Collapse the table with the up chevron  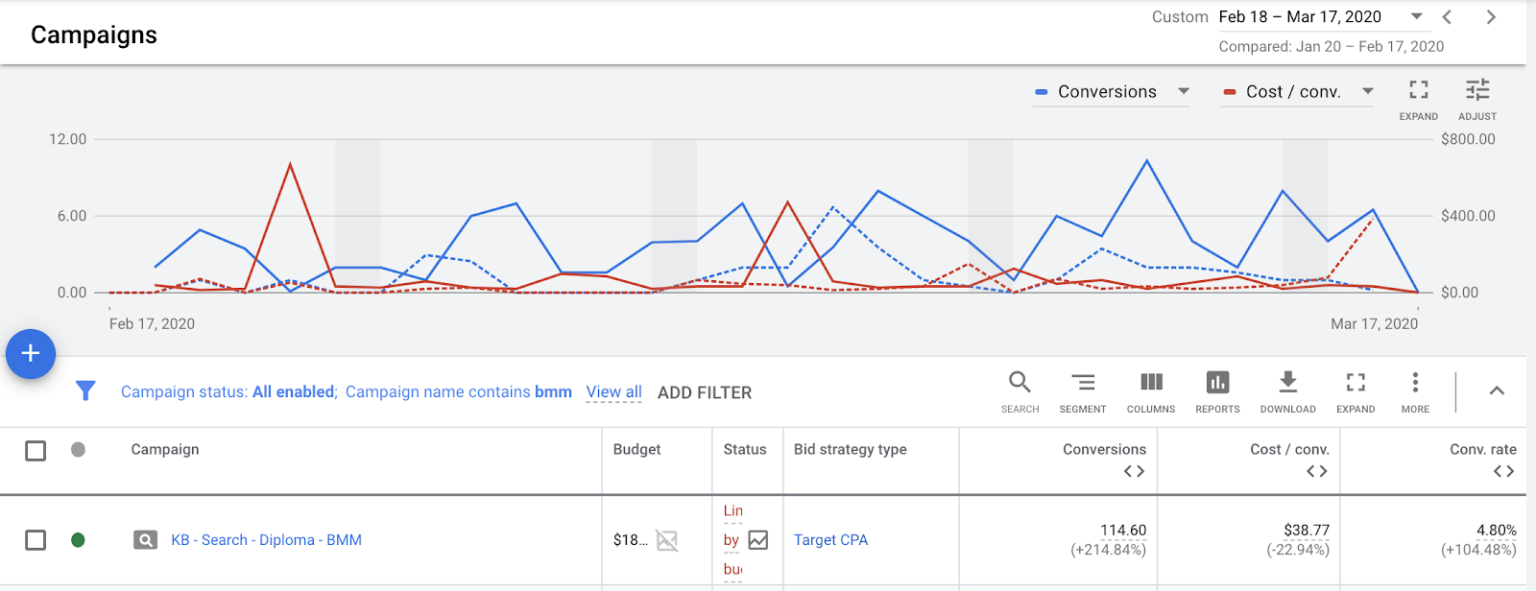1497,391
